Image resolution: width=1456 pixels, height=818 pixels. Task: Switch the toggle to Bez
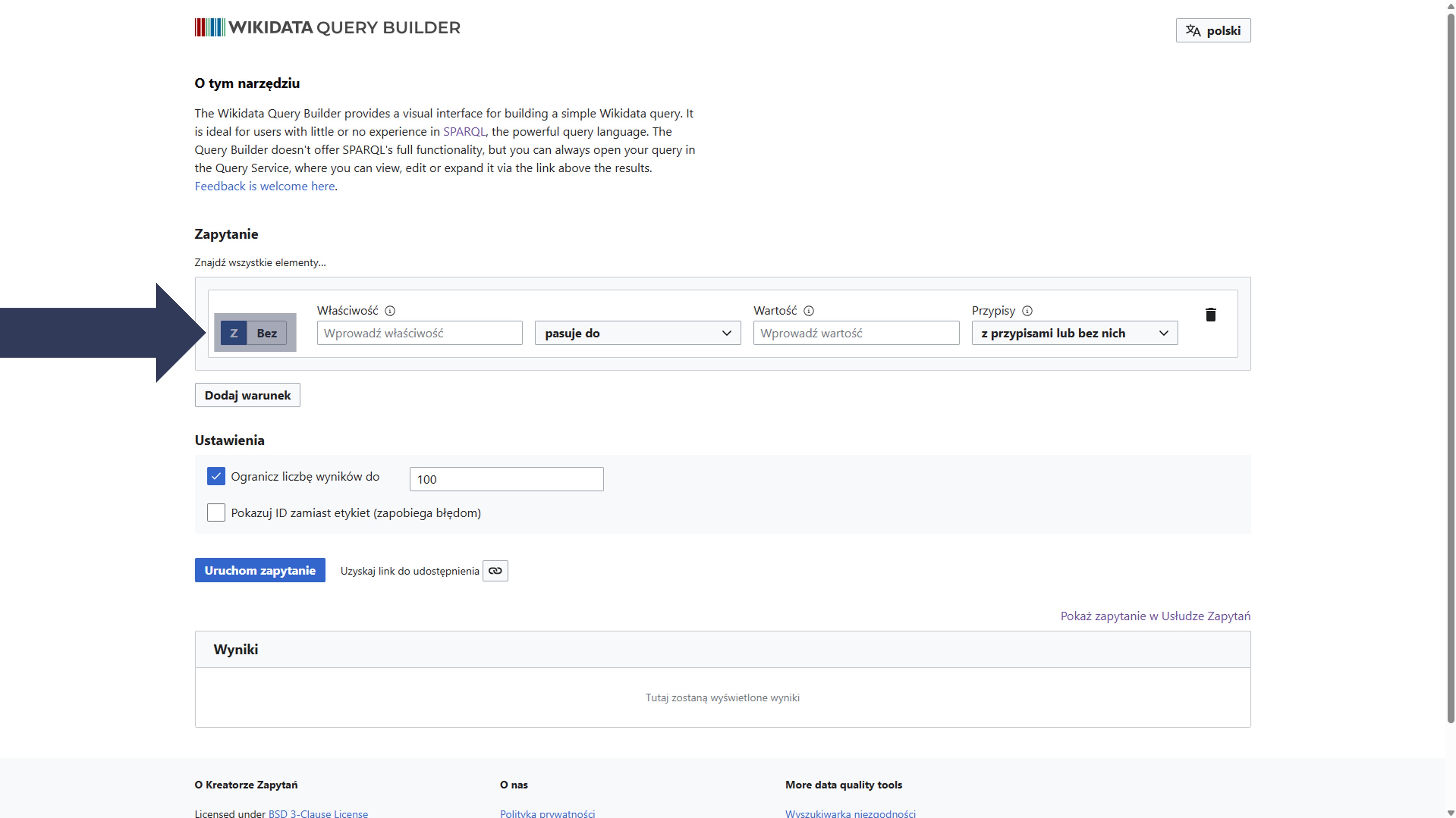coord(267,333)
